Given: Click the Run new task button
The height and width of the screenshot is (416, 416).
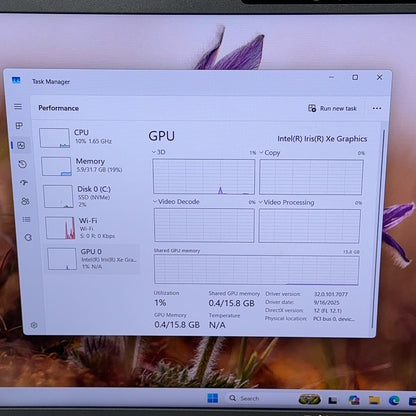Looking at the screenshot, I should [x=332, y=108].
